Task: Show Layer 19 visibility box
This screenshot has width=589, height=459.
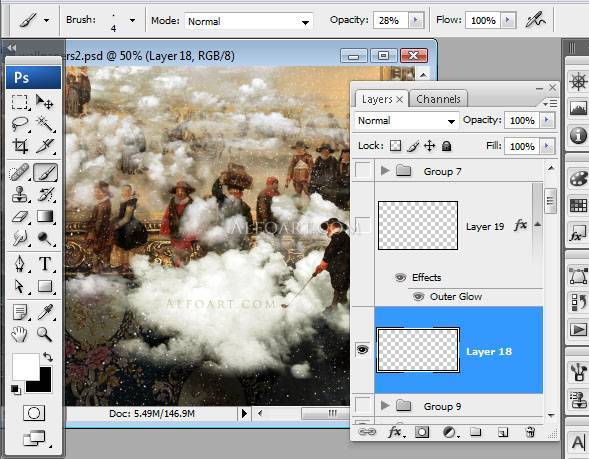Action: click(362, 225)
